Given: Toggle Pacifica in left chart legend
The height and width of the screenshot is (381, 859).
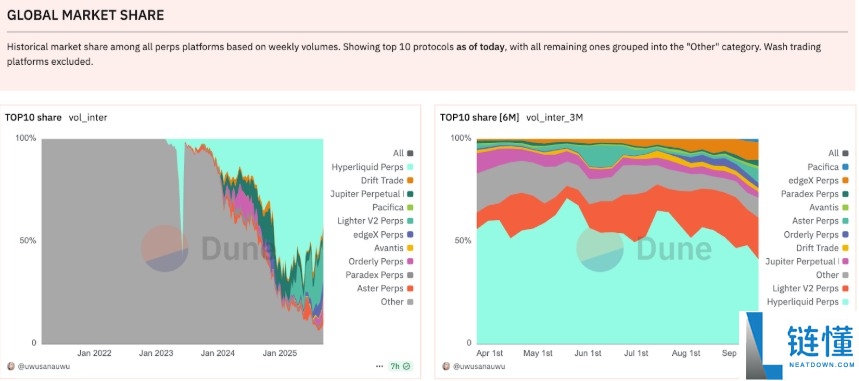Looking at the screenshot, I should click(x=392, y=207).
